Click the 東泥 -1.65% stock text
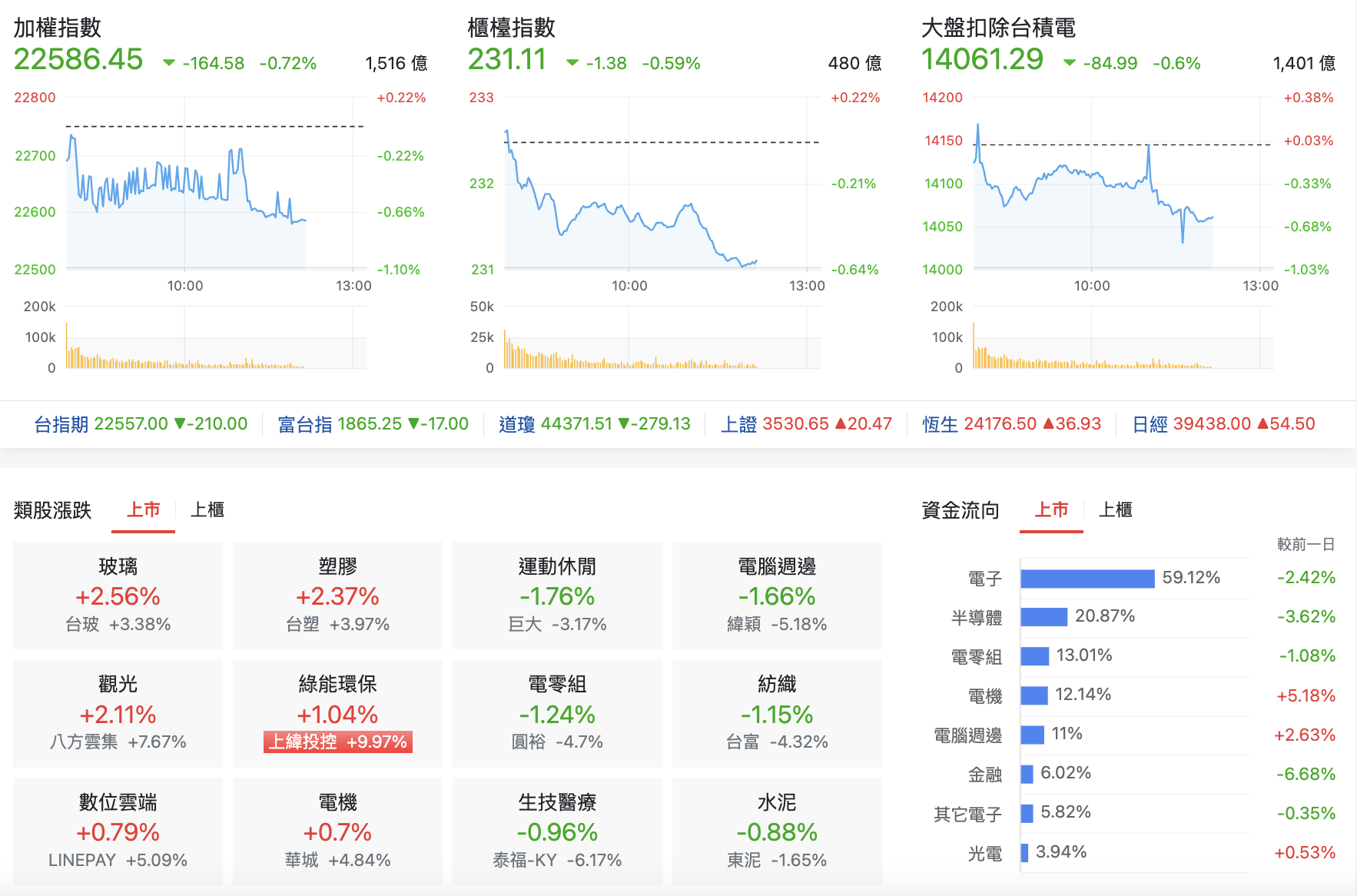1357x896 pixels. pyautogui.click(x=777, y=860)
